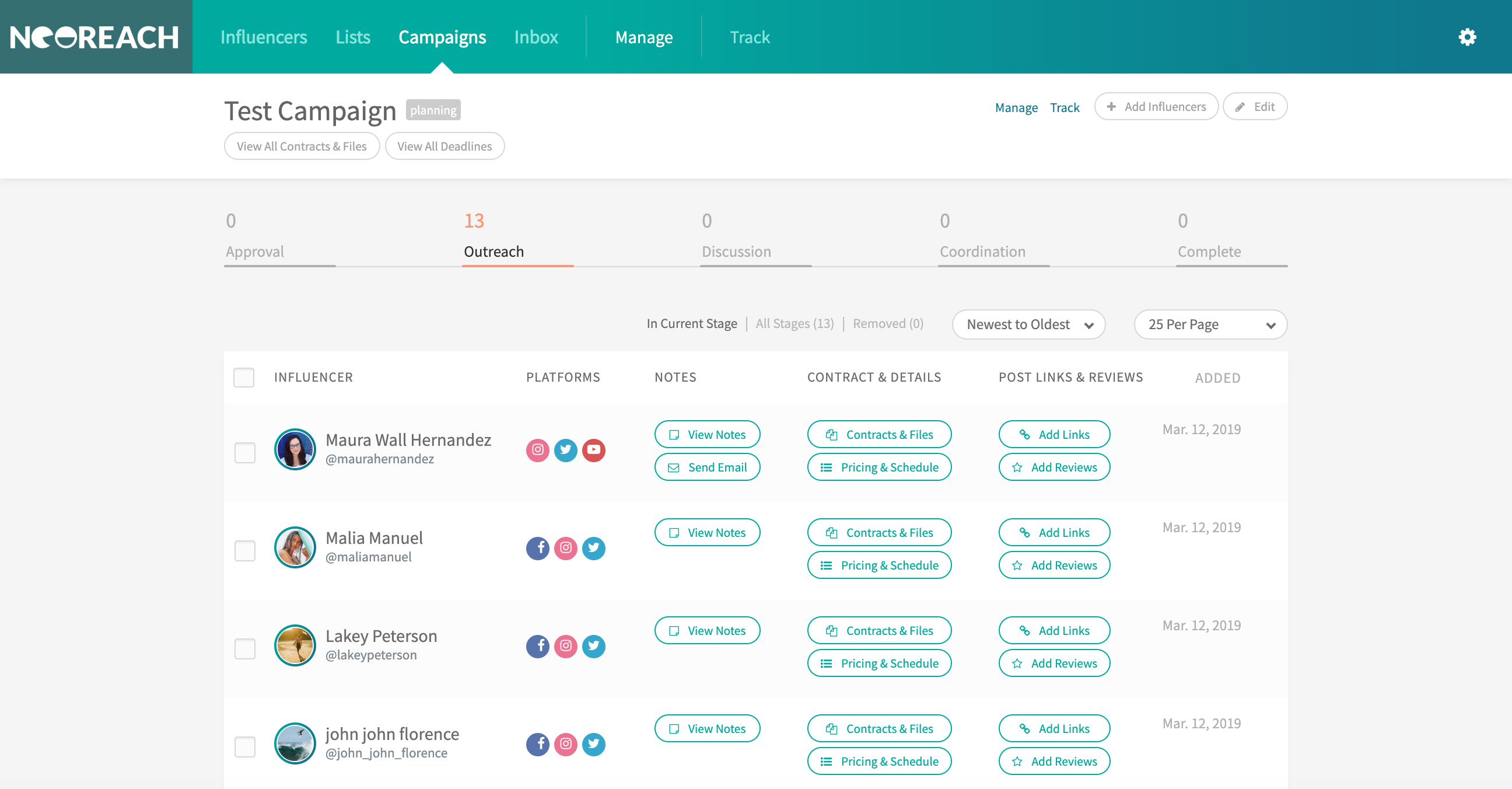Open the Newest to Oldest sort dropdown
The image size is (1512, 789).
[1028, 324]
